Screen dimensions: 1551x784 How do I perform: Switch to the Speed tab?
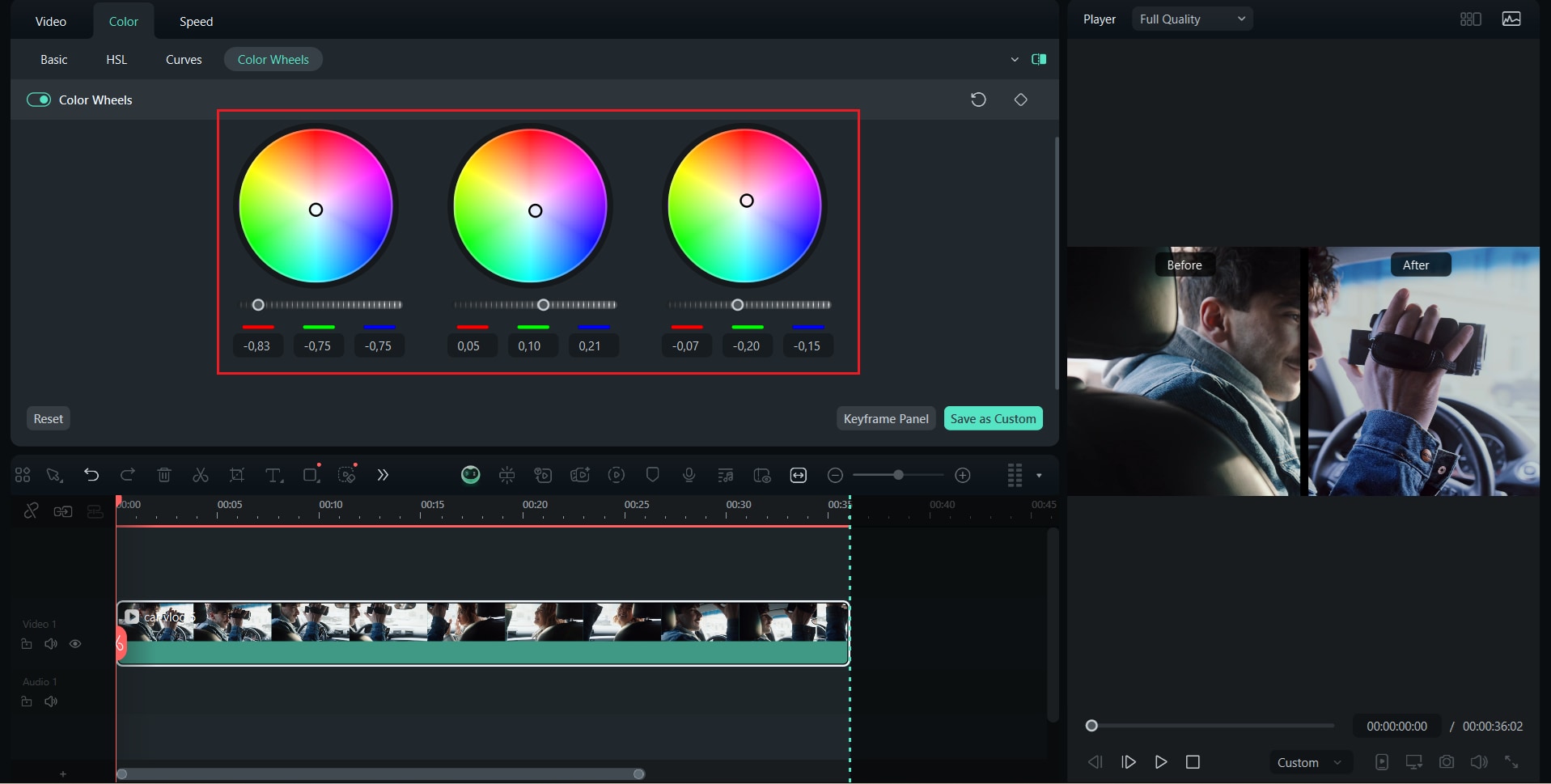point(195,21)
